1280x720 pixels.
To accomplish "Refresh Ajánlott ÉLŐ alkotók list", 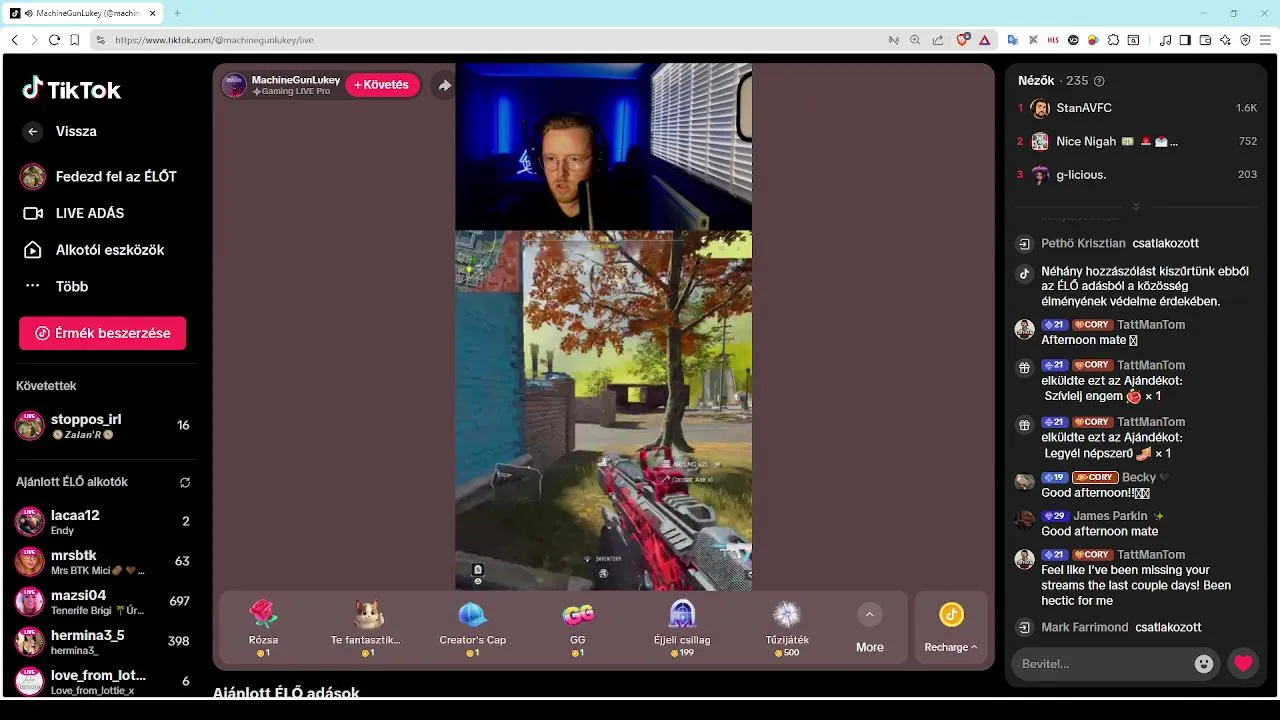I will coord(185,482).
